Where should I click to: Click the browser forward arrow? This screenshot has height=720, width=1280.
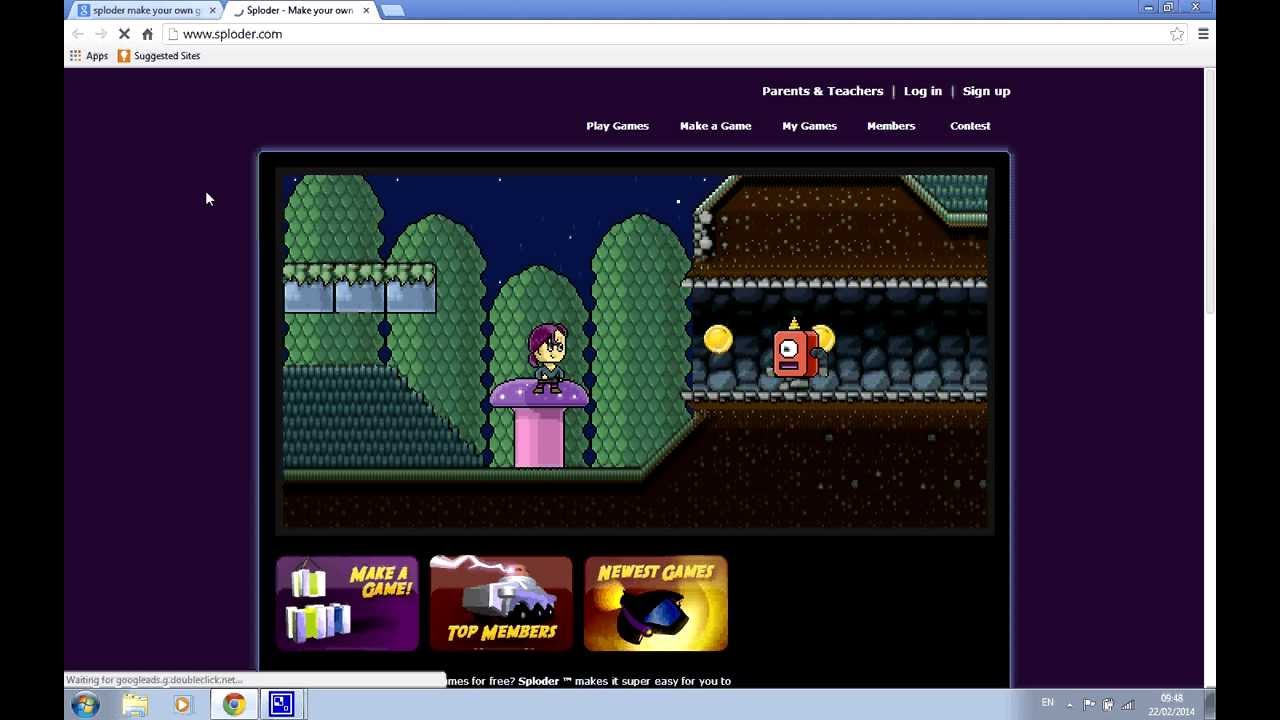click(101, 34)
